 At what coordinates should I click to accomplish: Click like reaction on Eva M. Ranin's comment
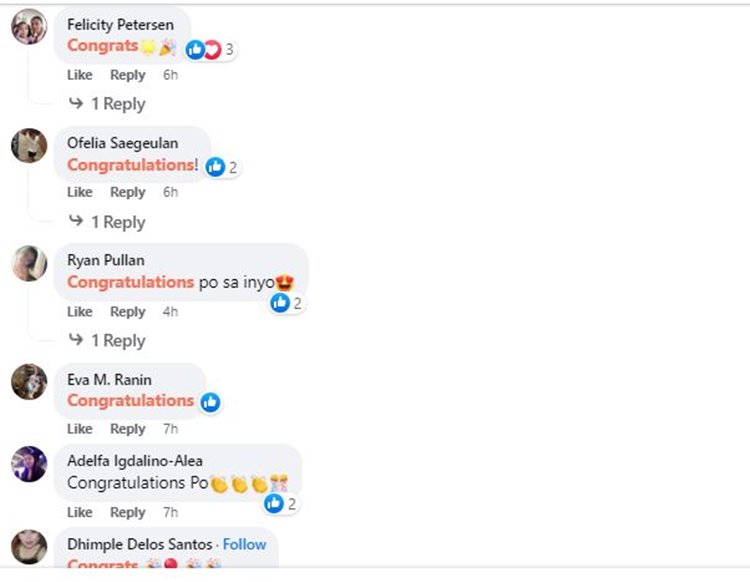coord(210,402)
